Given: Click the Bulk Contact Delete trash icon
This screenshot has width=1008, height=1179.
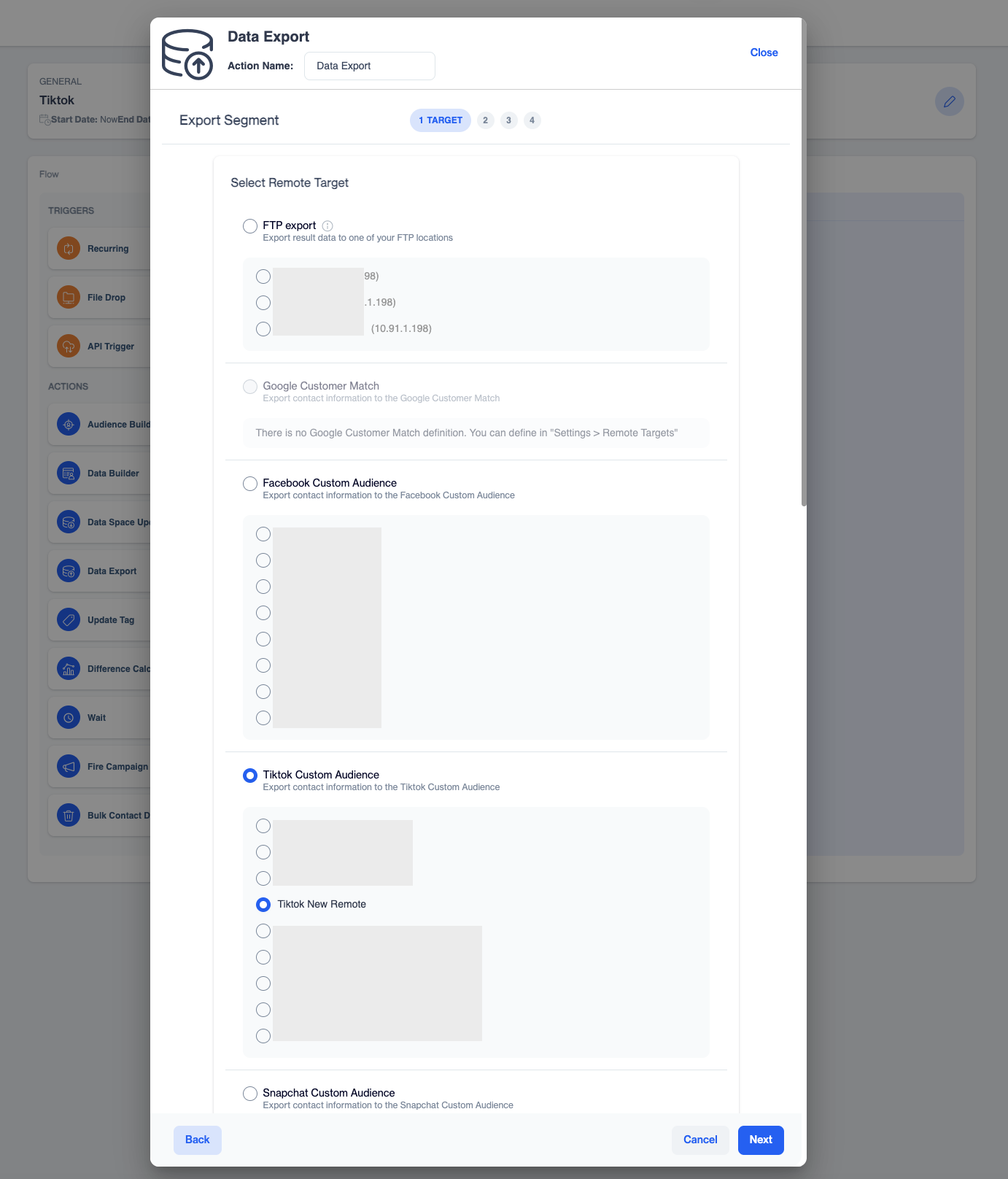Looking at the screenshot, I should click(x=69, y=816).
